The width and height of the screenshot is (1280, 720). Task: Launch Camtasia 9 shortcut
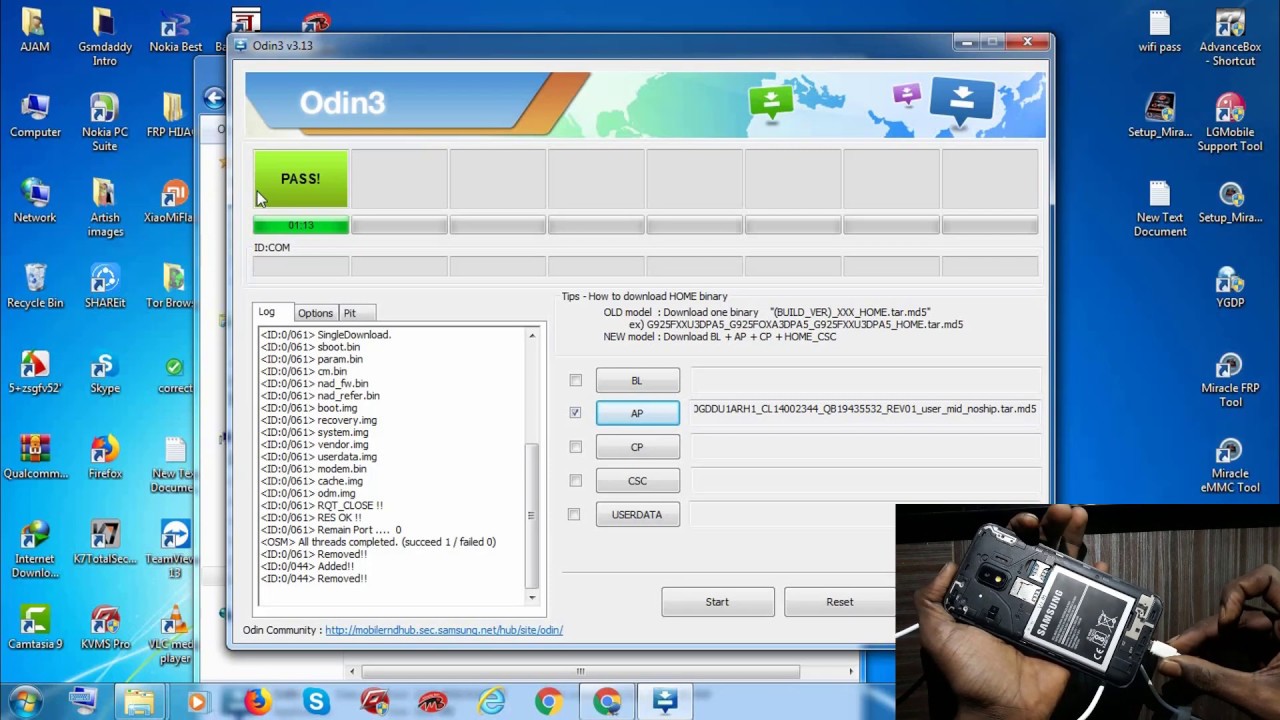(x=35, y=628)
